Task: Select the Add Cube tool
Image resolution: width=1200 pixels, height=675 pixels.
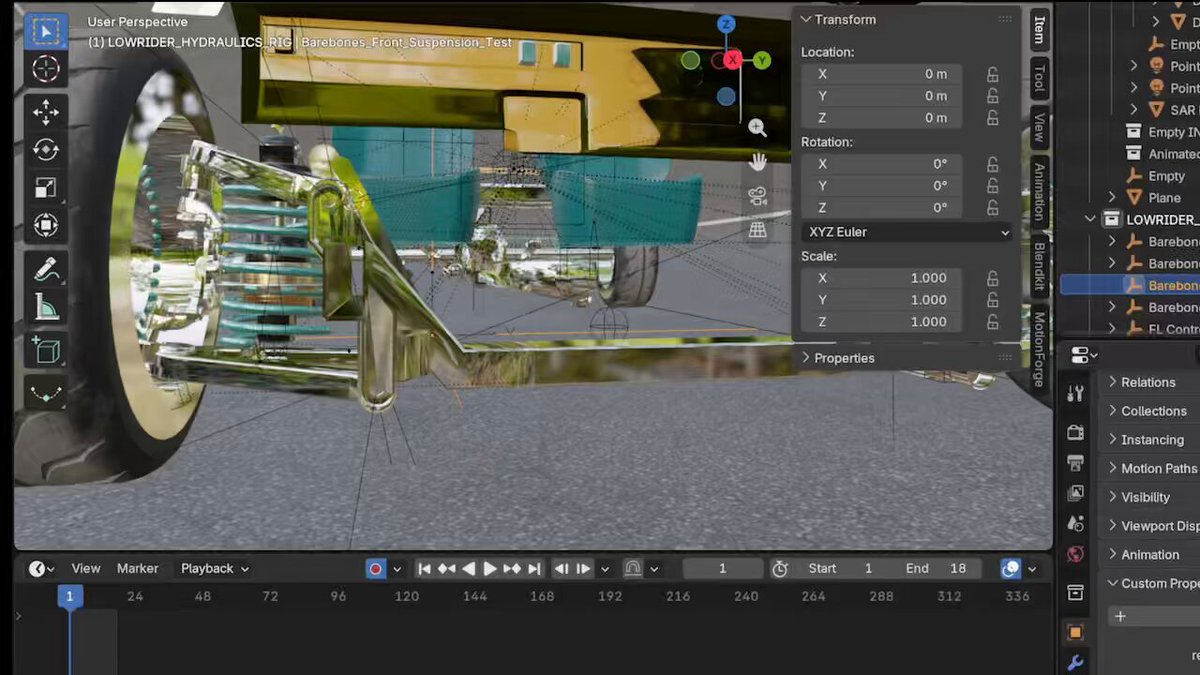Action: 46,350
